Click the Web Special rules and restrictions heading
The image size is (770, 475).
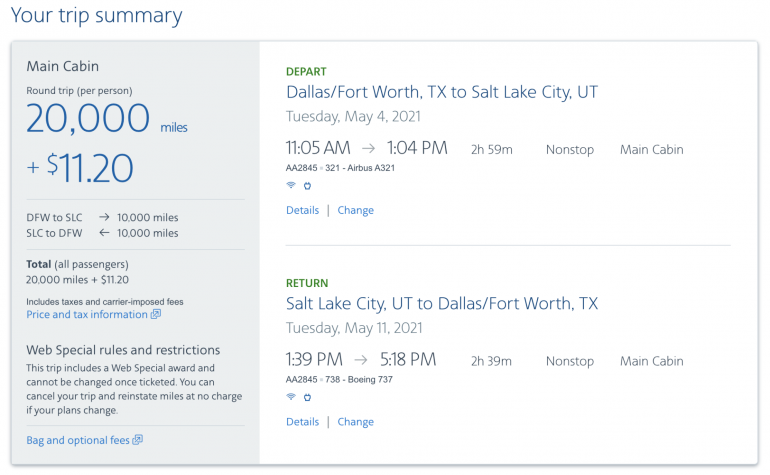tap(123, 350)
